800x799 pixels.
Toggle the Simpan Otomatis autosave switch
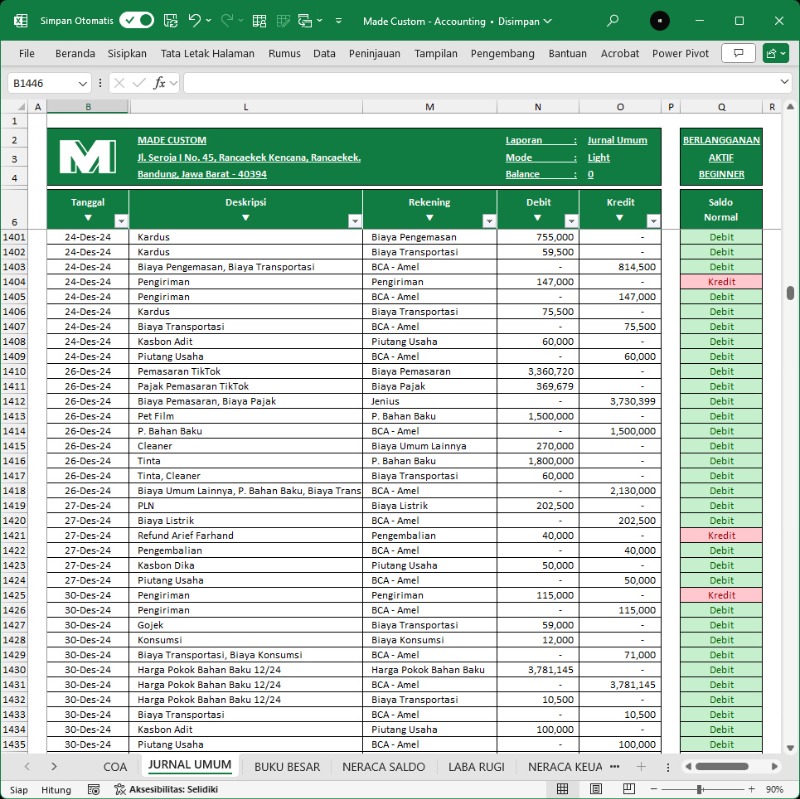pos(136,20)
